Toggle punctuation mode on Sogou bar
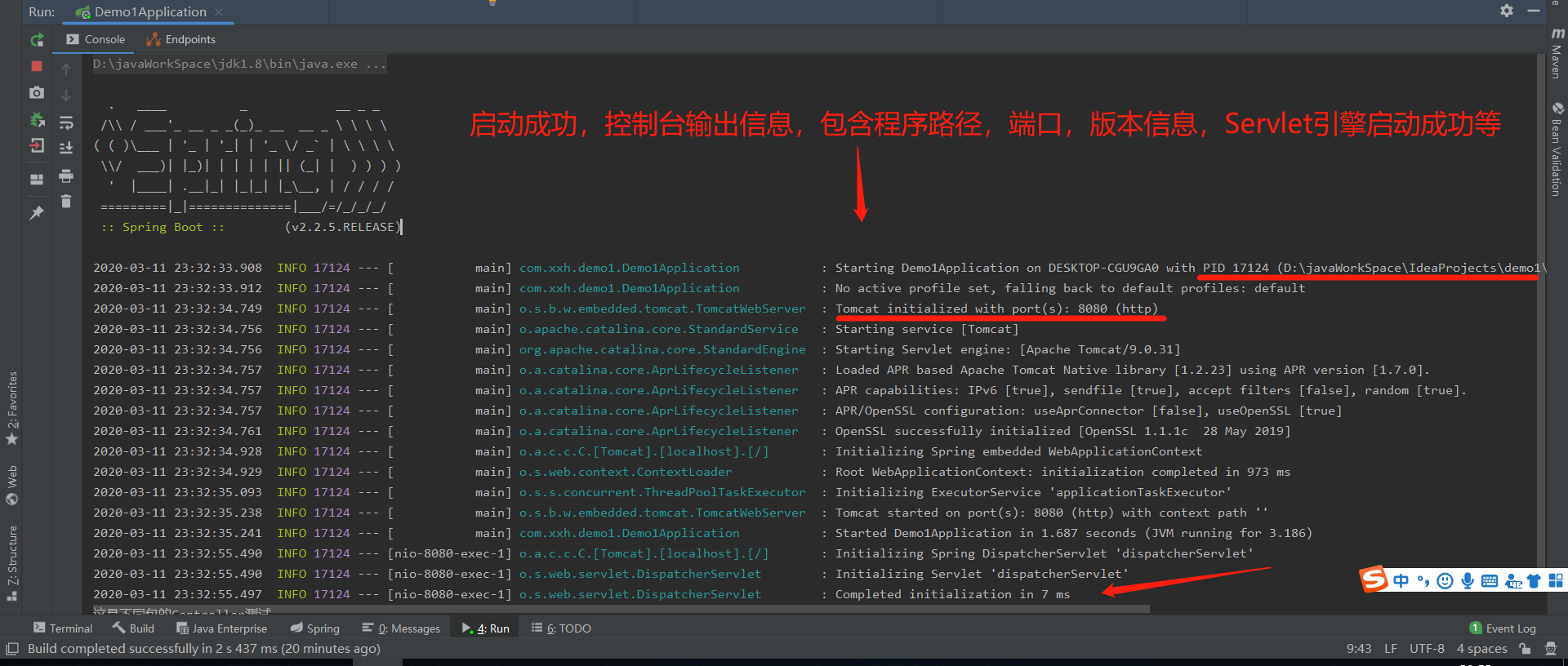The height and width of the screenshot is (666, 1568). (1423, 581)
